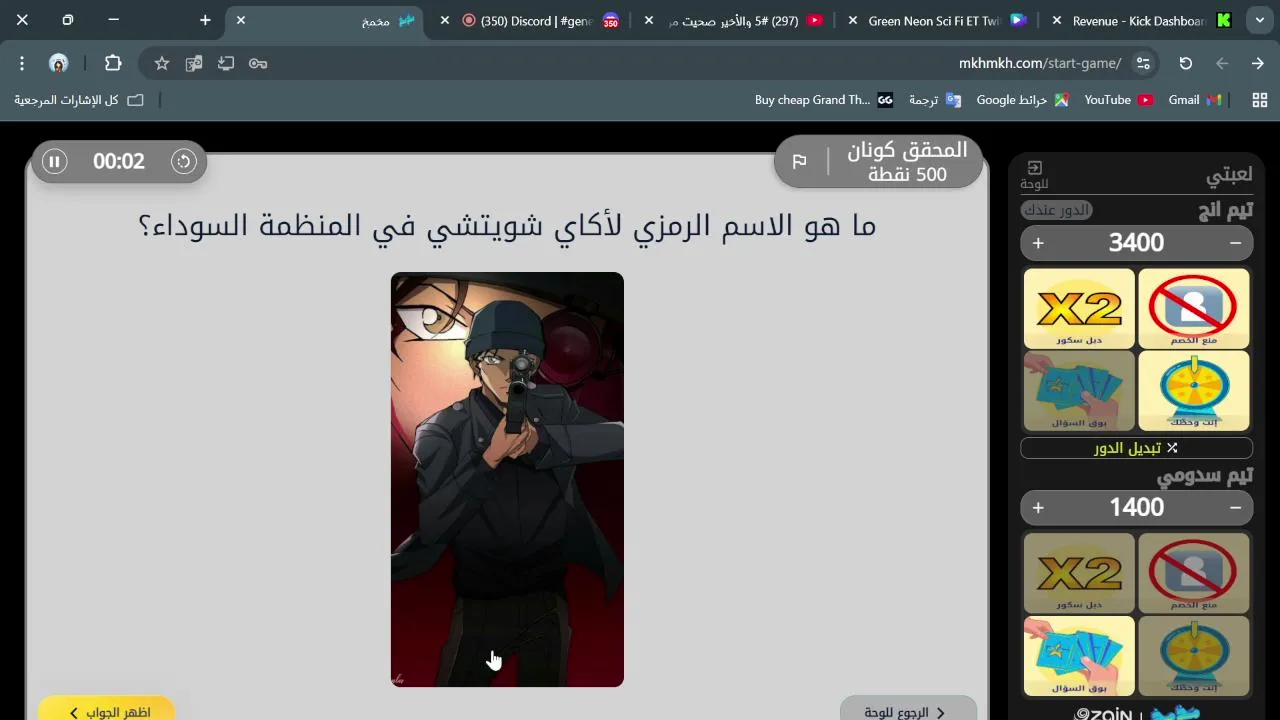1280x720 pixels.
Task: Click the 00:02 timer display
Action: click(x=119, y=161)
